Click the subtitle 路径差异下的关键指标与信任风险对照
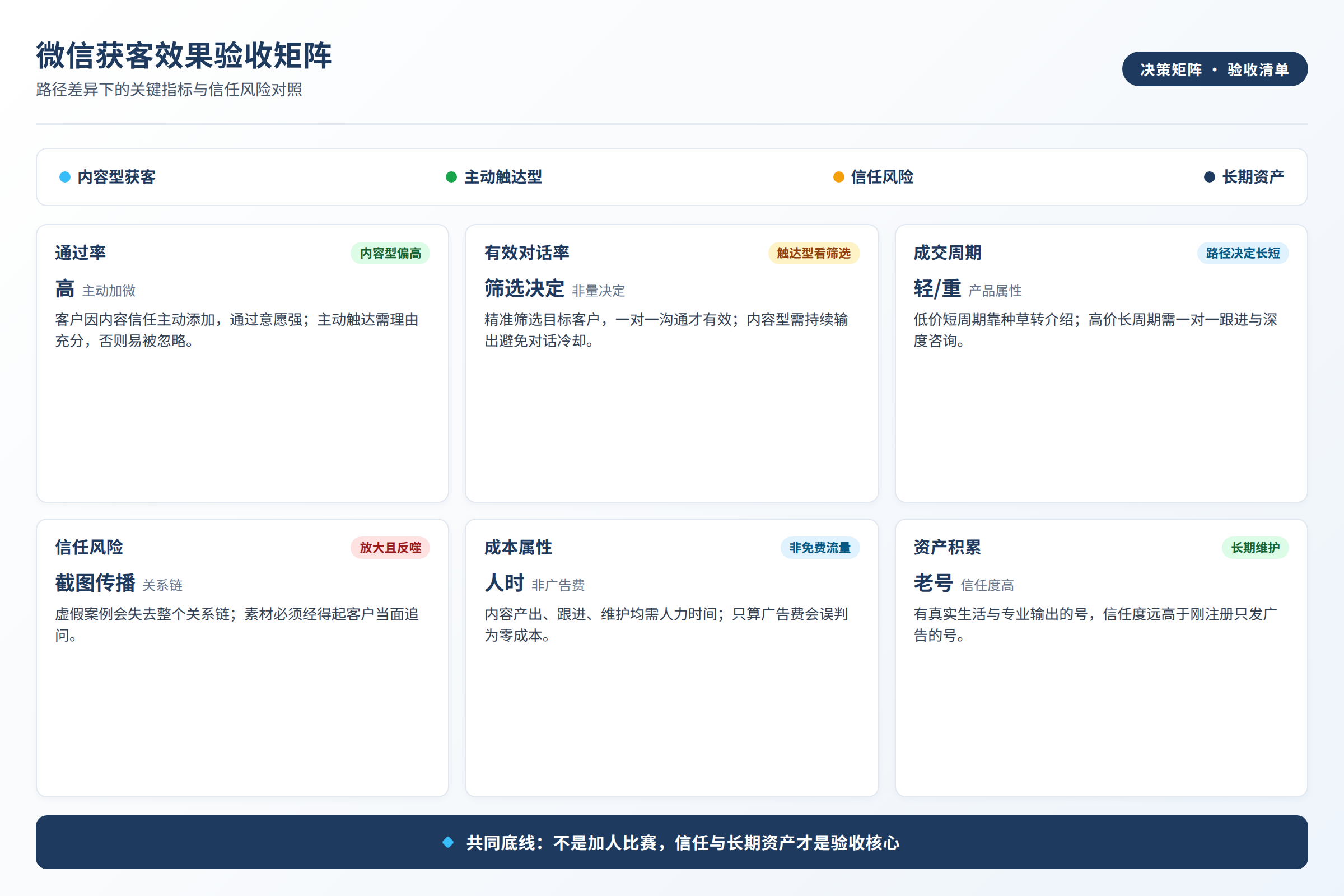Viewport: 1344px width, 896px height. 169,90
